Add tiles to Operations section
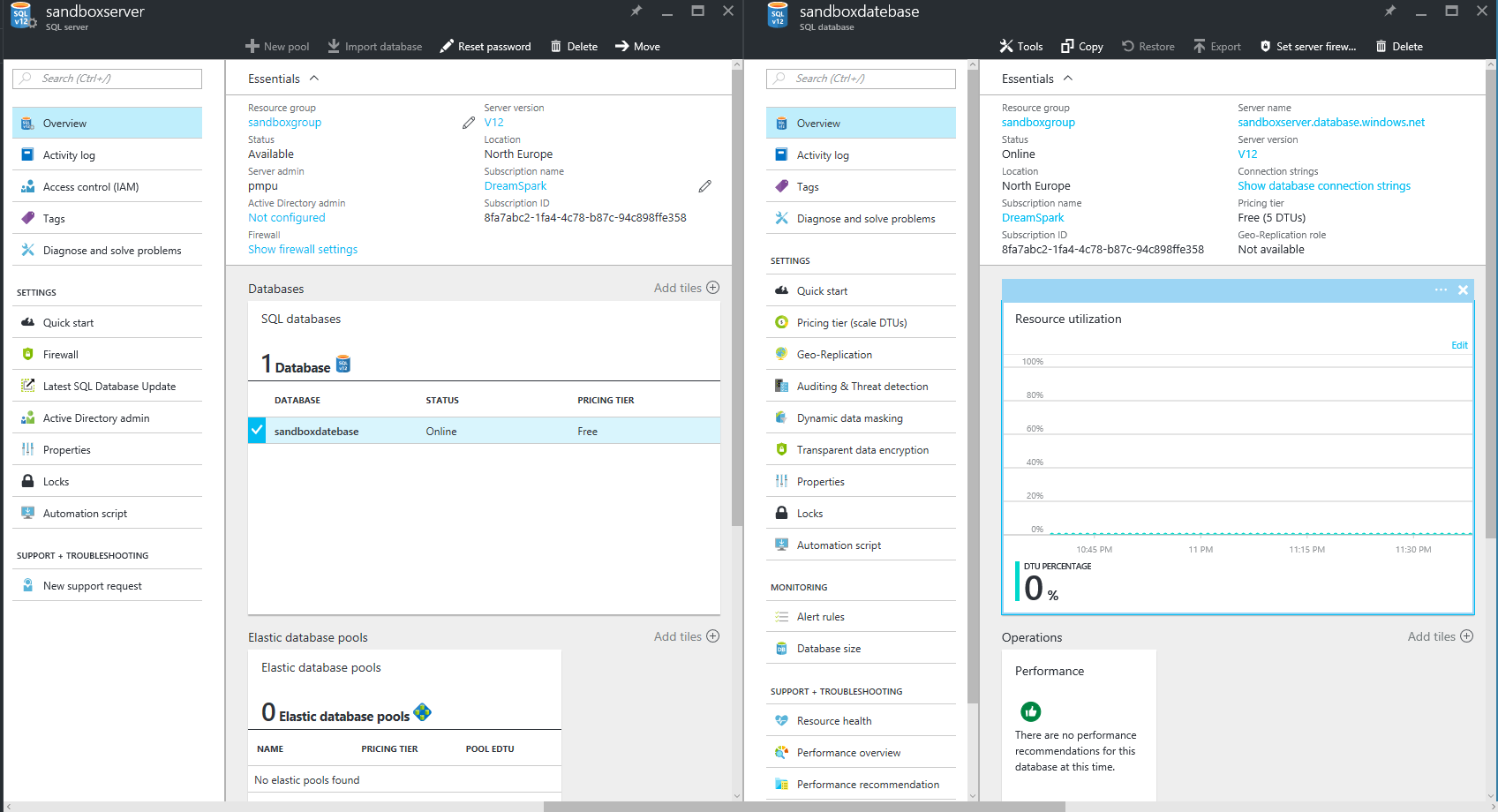The image size is (1498, 812). coord(1441,636)
